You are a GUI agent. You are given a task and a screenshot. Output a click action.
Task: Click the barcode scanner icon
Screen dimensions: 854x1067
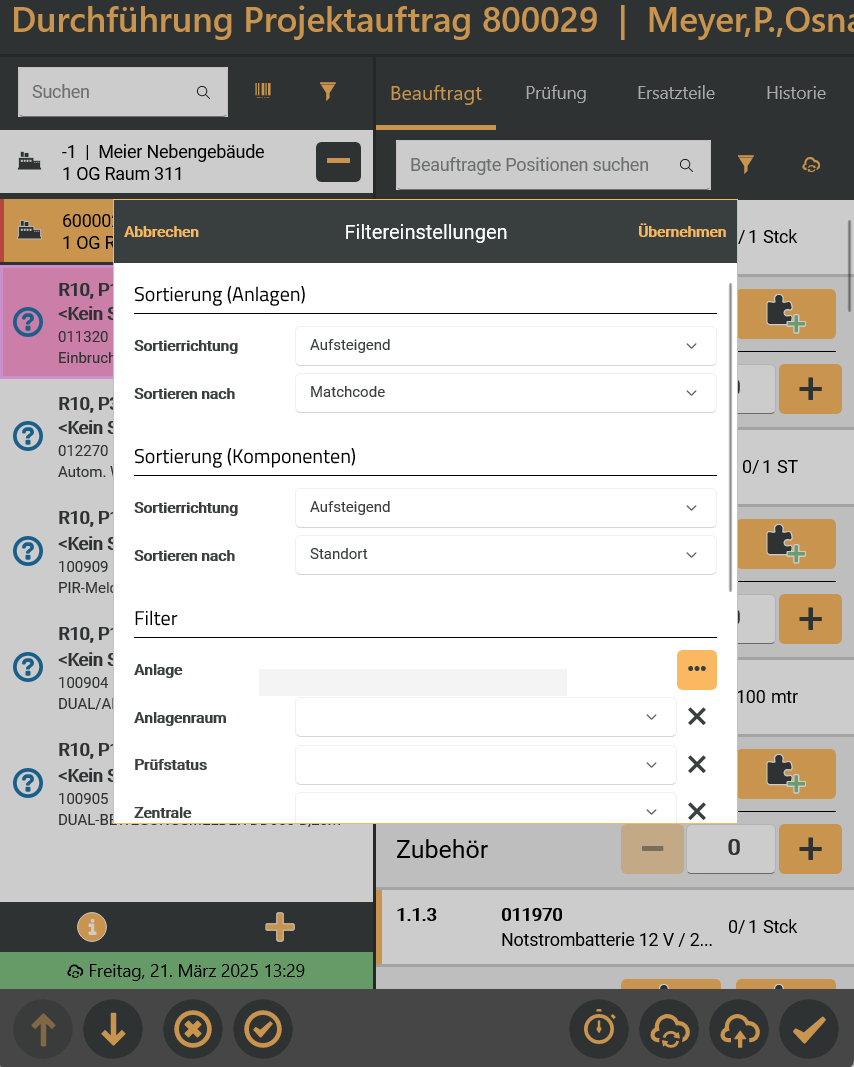(x=263, y=91)
